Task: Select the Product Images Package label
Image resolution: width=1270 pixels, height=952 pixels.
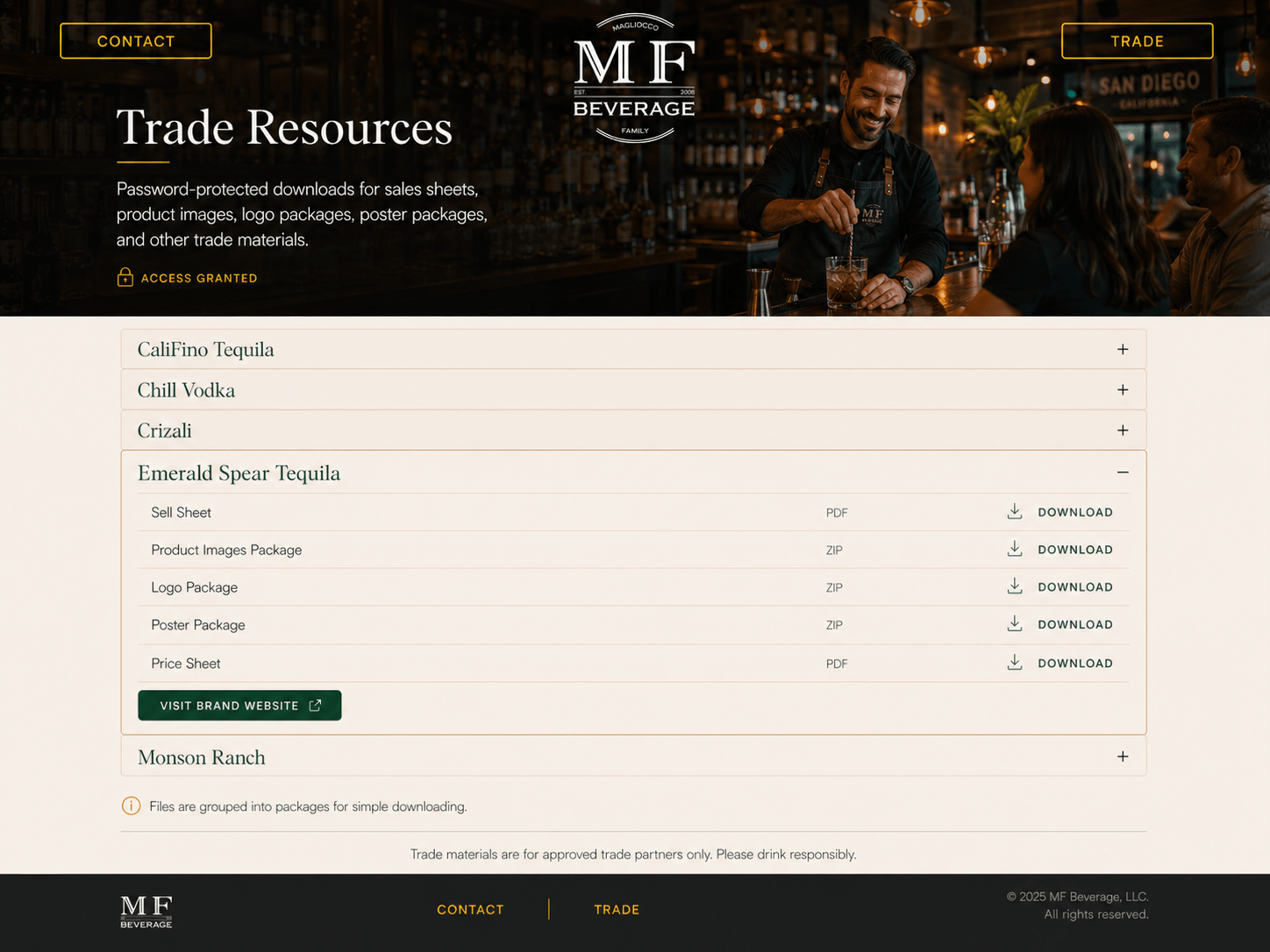Action: [x=226, y=550]
